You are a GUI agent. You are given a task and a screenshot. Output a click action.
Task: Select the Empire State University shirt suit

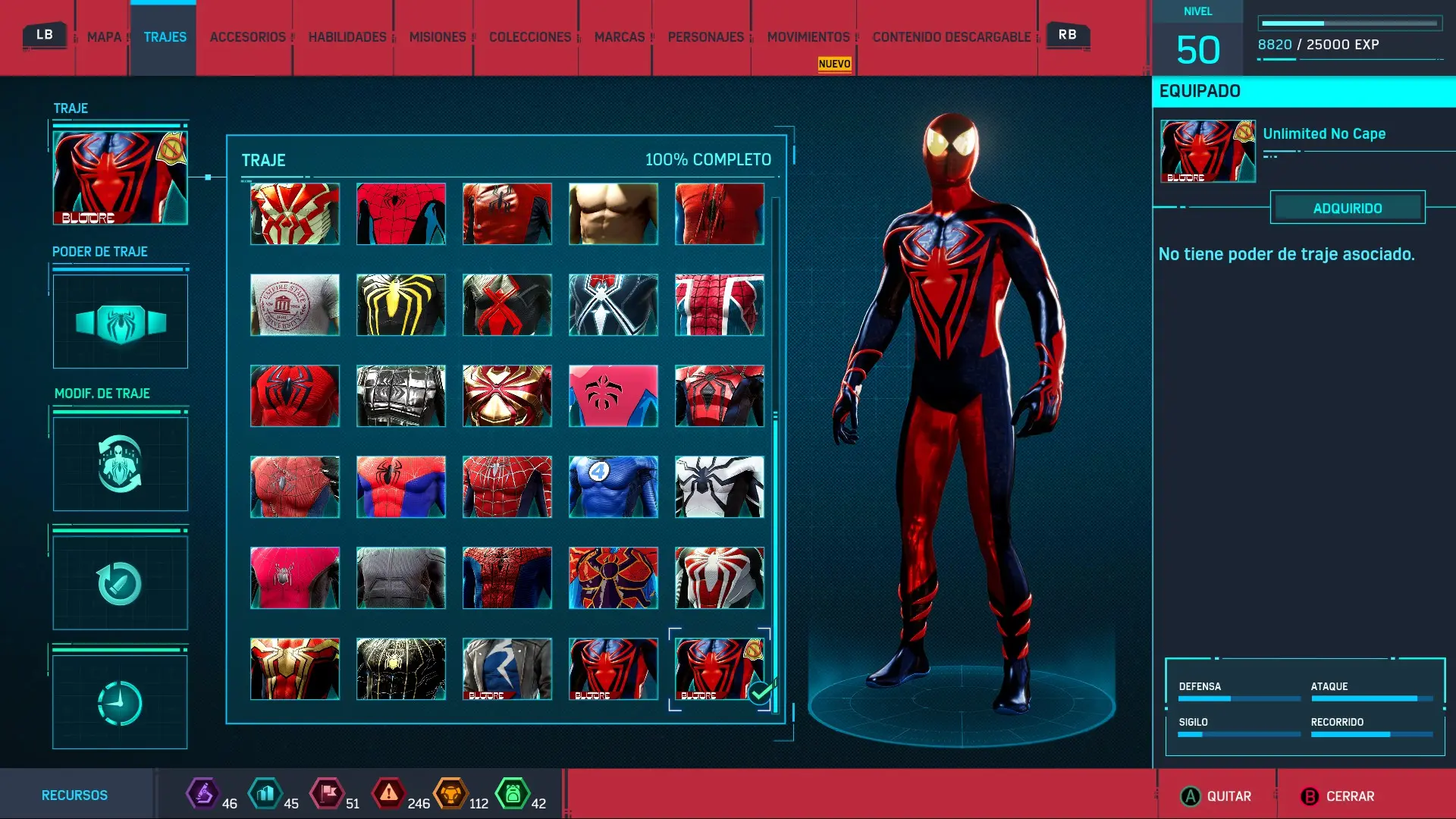tap(295, 305)
